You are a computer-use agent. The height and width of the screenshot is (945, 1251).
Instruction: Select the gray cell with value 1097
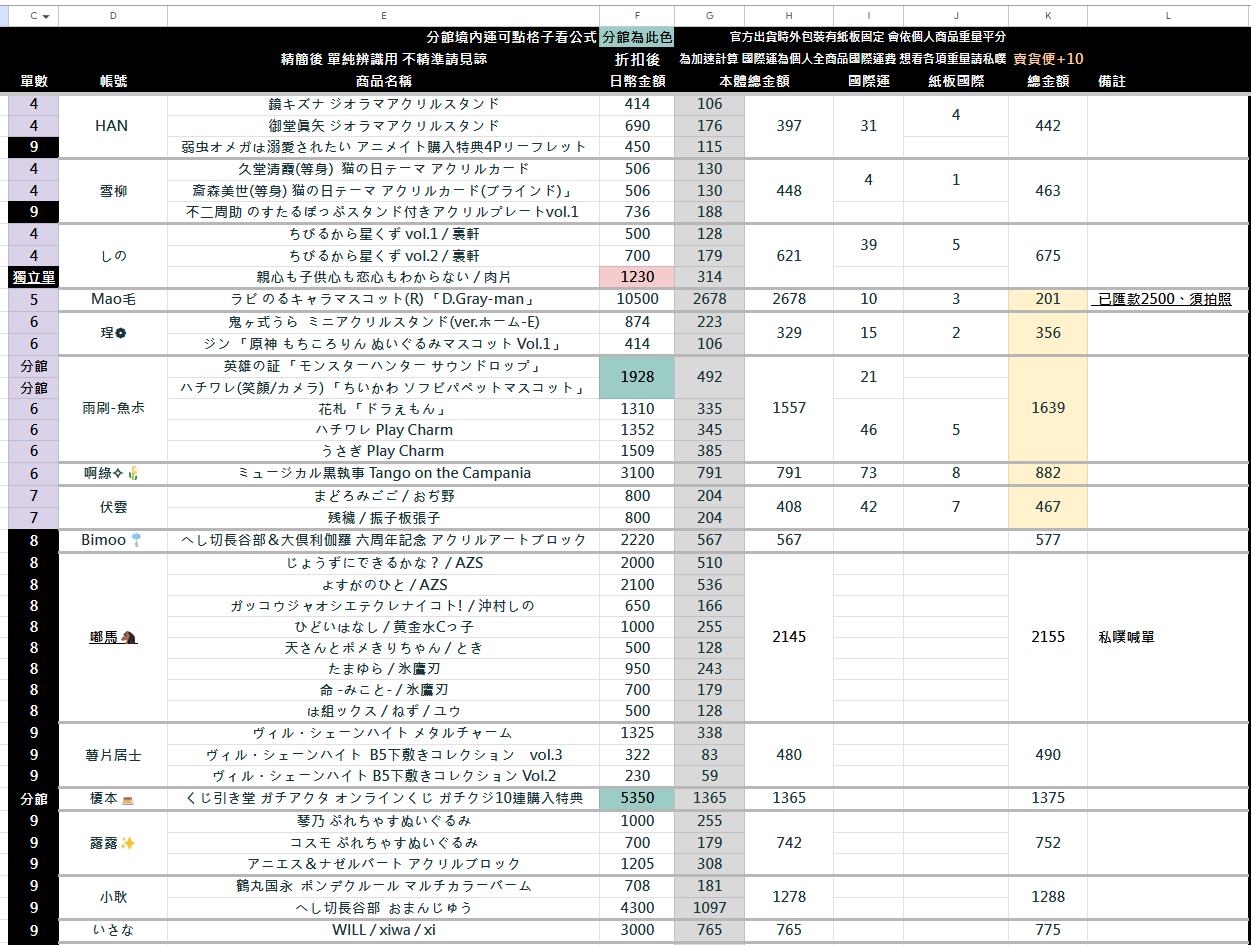[x=710, y=908]
